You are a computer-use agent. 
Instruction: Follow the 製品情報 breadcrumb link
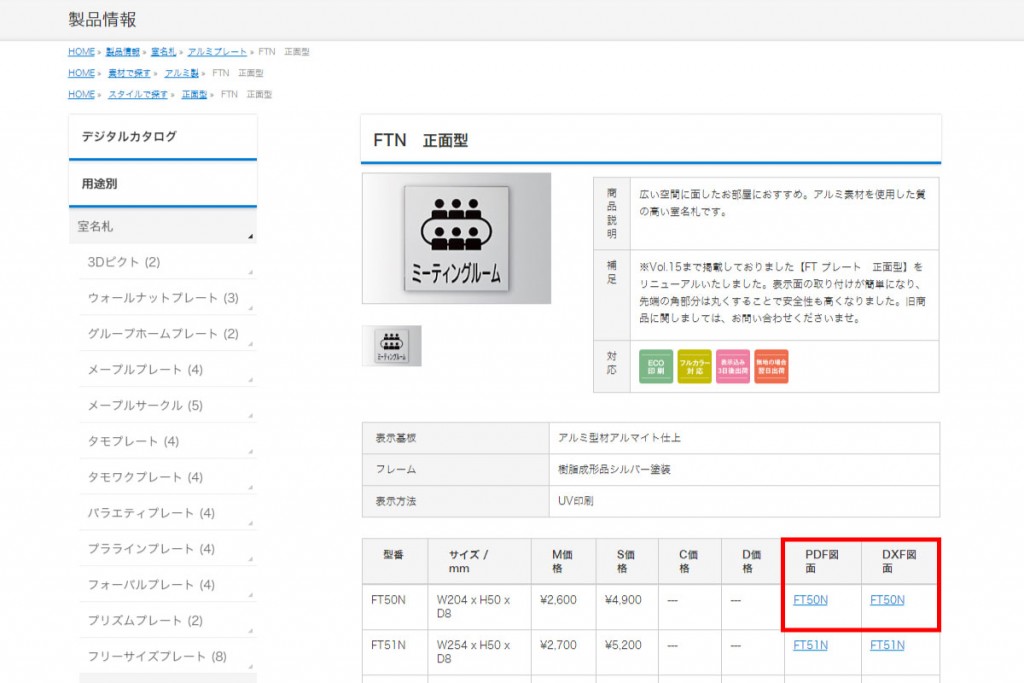coord(123,52)
